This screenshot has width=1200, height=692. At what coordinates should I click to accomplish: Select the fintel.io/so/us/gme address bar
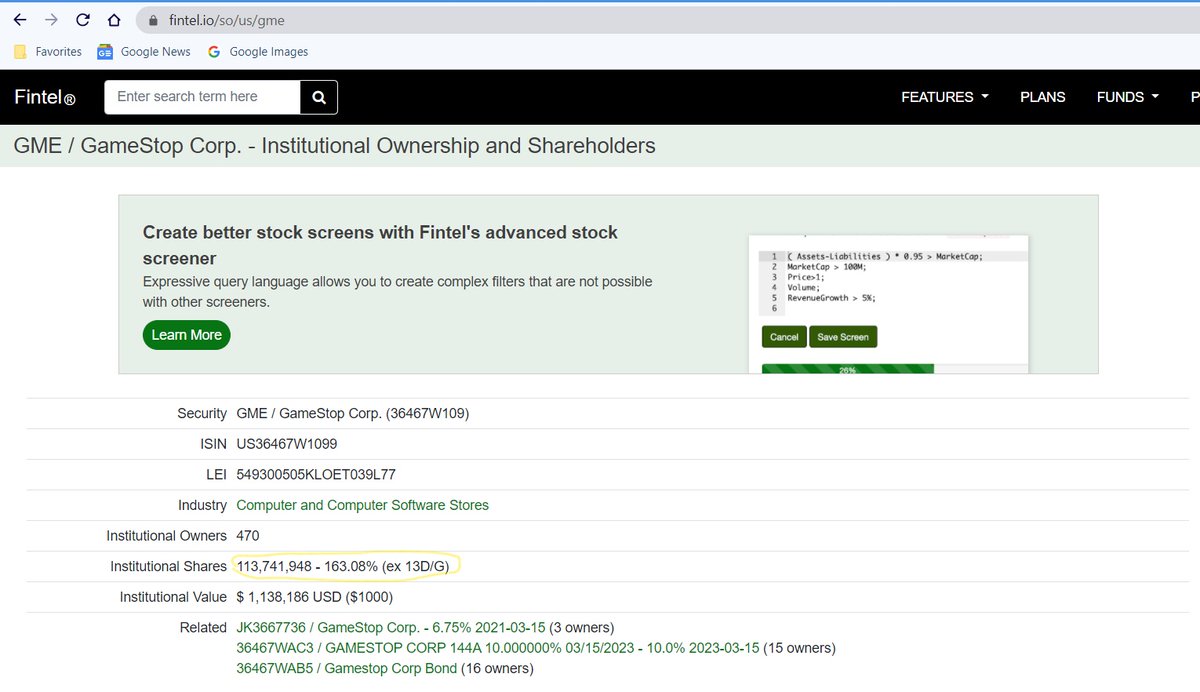(670, 20)
